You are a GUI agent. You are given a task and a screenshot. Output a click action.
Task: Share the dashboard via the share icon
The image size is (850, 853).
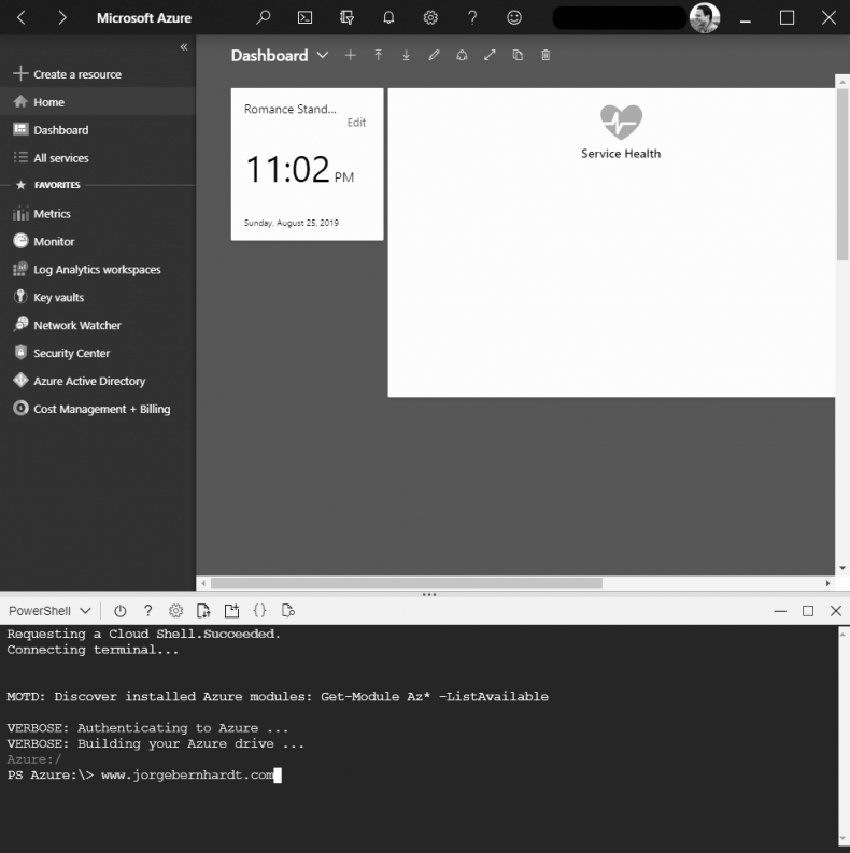[x=461, y=55]
